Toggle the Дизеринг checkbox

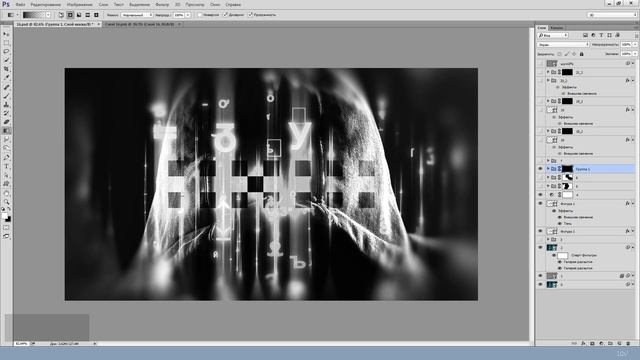[225, 15]
